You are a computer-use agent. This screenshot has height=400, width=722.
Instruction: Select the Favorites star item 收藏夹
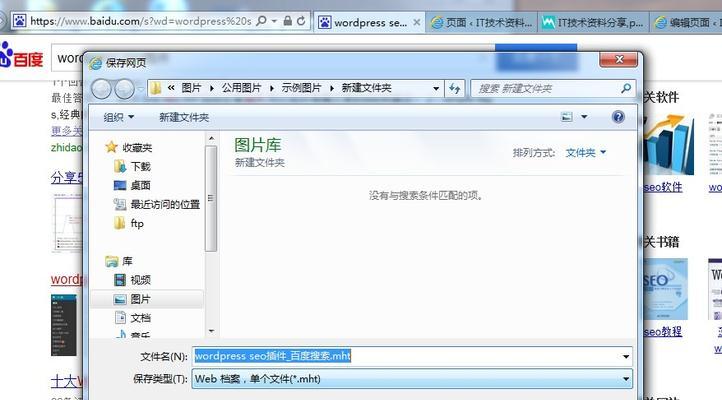tap(129, 147)
